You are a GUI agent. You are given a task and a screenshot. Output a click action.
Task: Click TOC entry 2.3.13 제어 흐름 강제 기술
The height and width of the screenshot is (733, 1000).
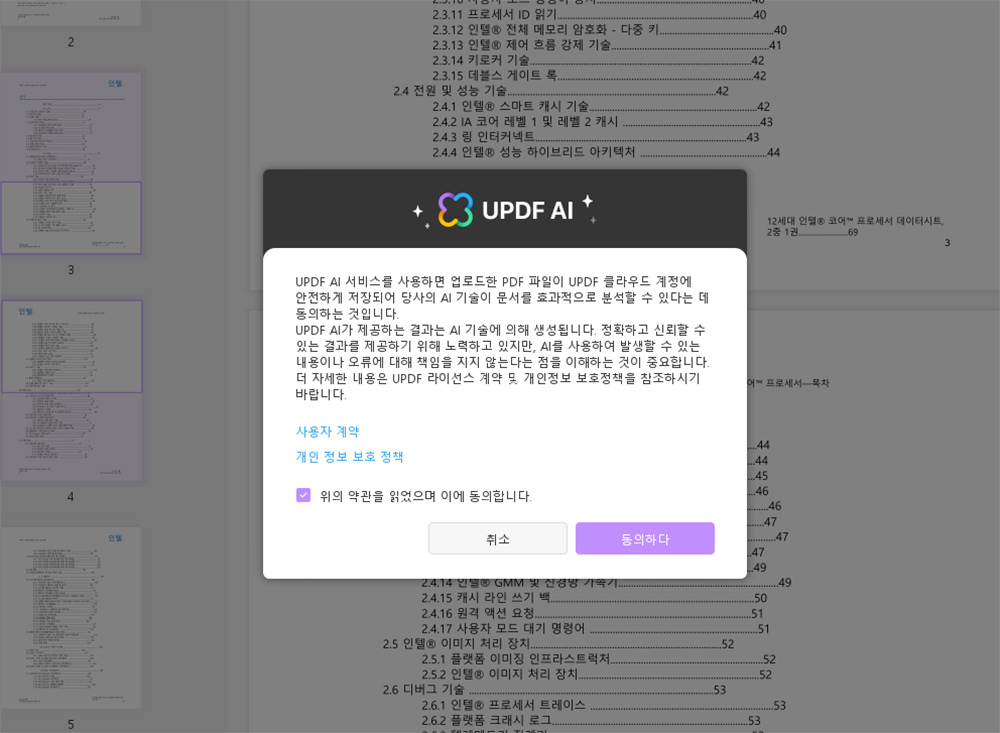[607, 45]
